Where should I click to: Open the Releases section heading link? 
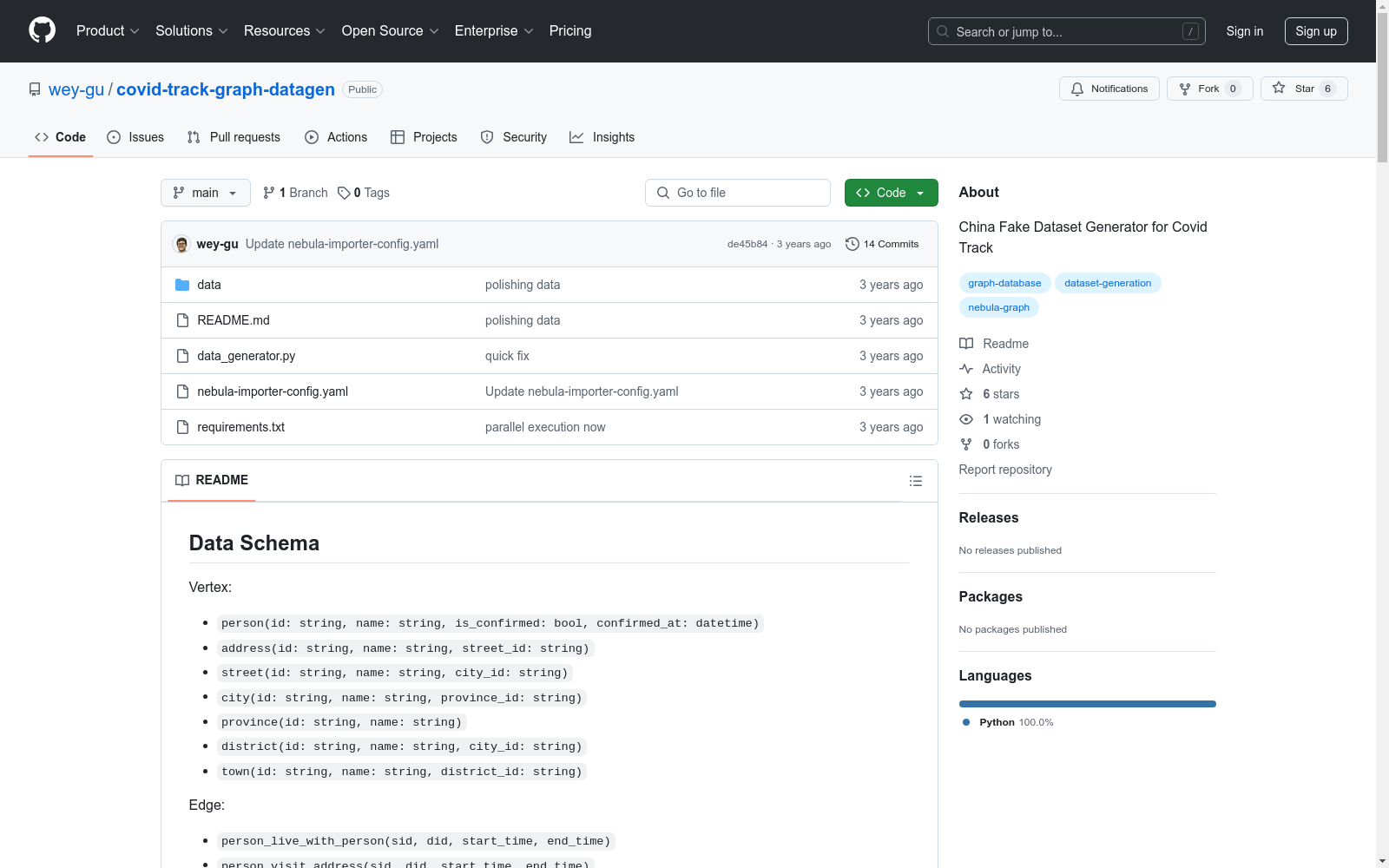coord(989,518)
